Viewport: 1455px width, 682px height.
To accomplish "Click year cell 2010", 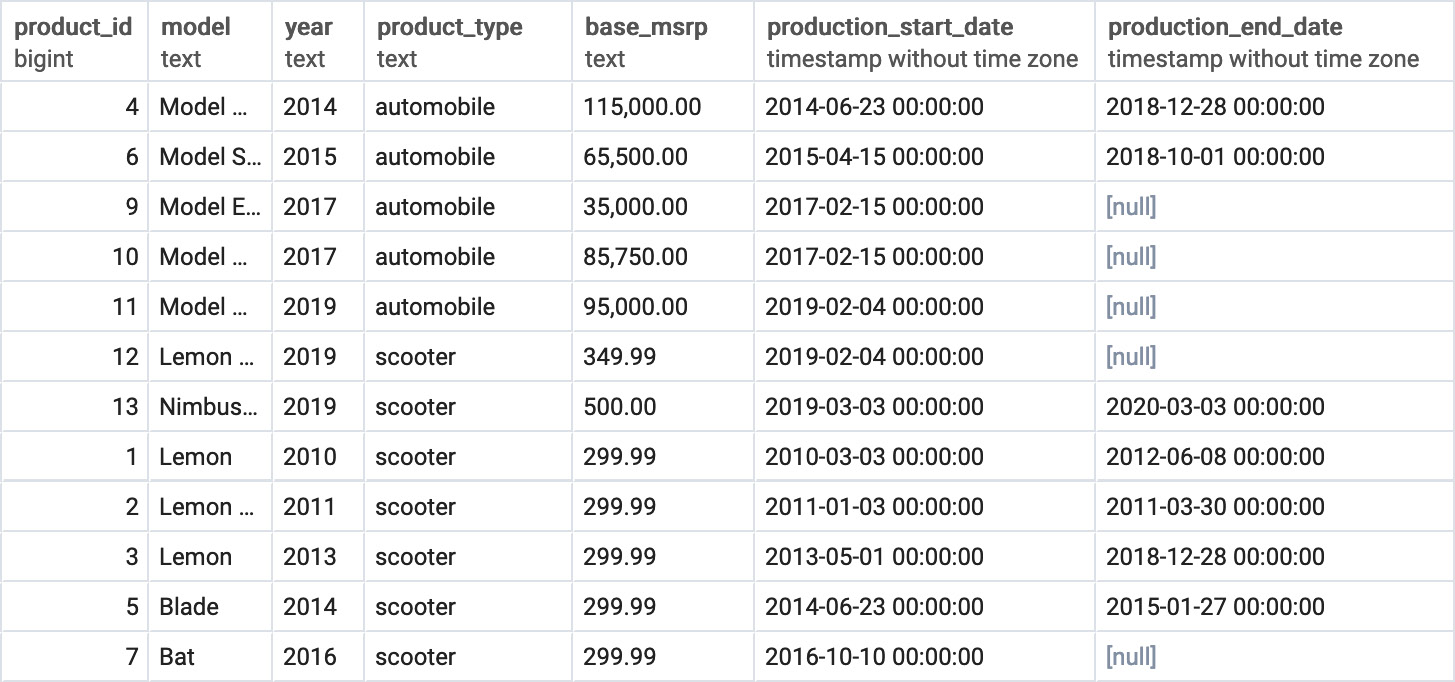I will click(x=318, y=456).
